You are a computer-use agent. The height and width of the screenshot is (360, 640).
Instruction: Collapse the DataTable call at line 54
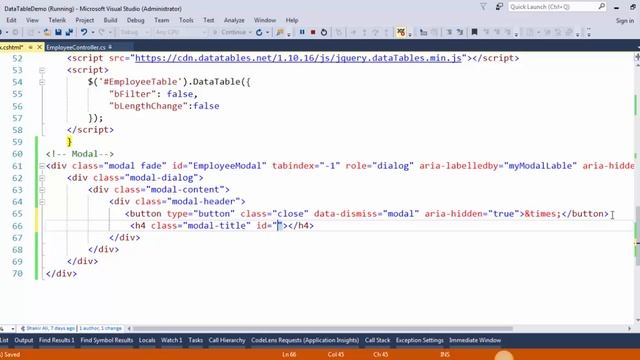tap(42, 82)
